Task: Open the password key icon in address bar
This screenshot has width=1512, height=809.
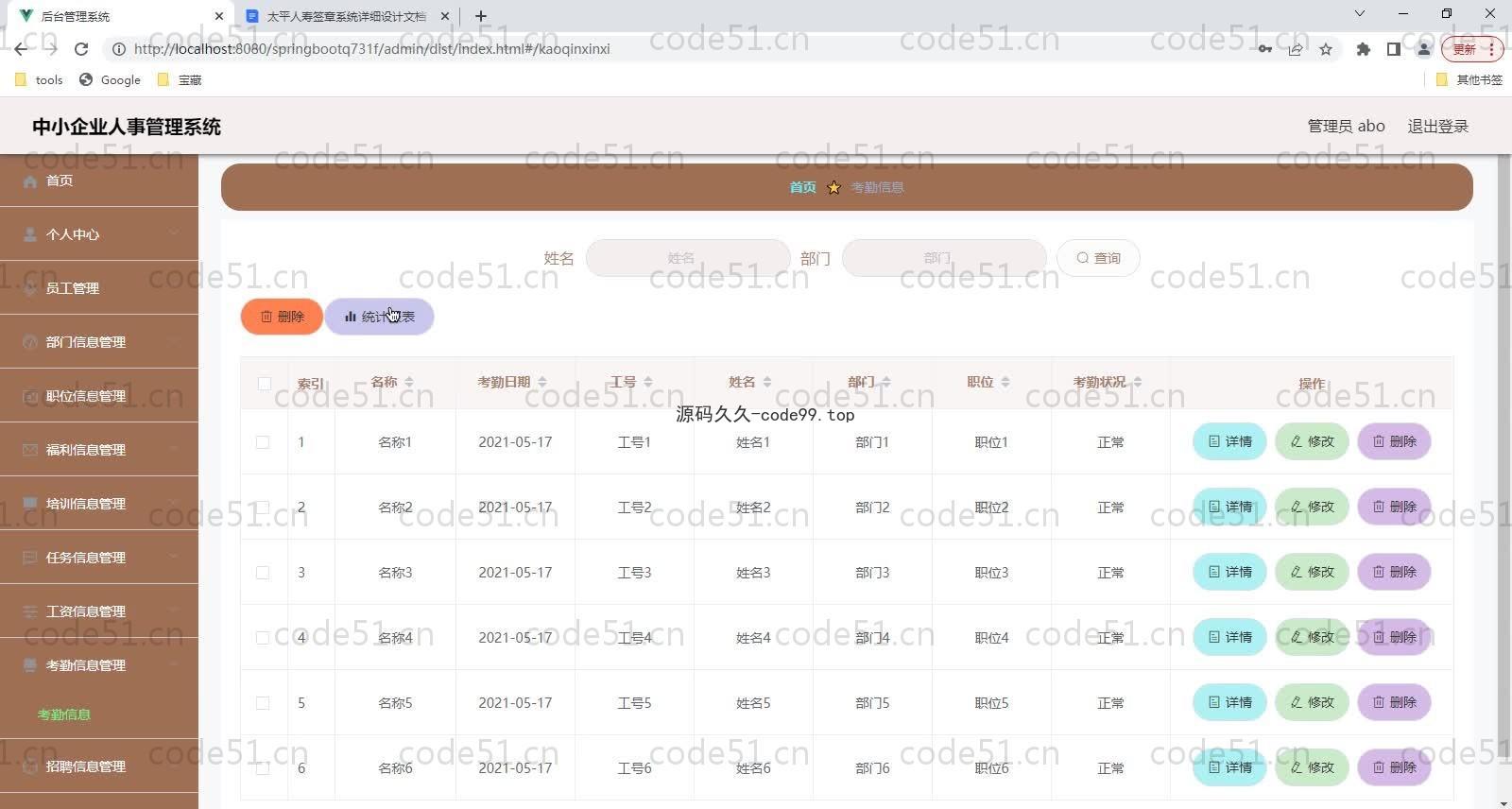Action: (1264, 49)
